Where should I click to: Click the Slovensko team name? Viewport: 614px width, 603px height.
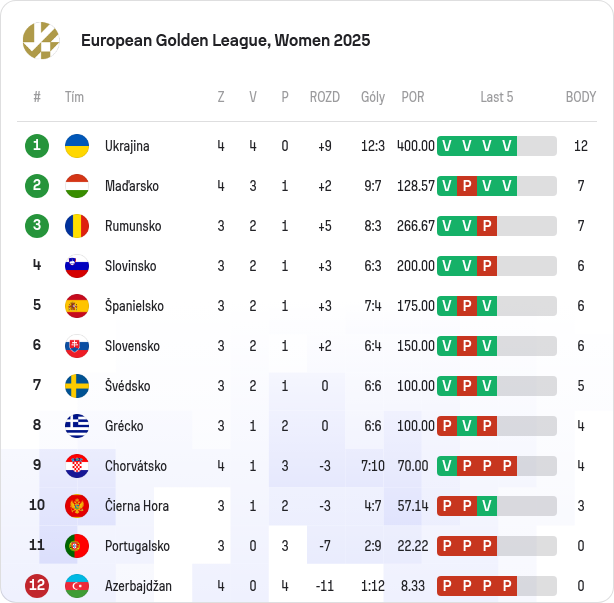[132, 346]
